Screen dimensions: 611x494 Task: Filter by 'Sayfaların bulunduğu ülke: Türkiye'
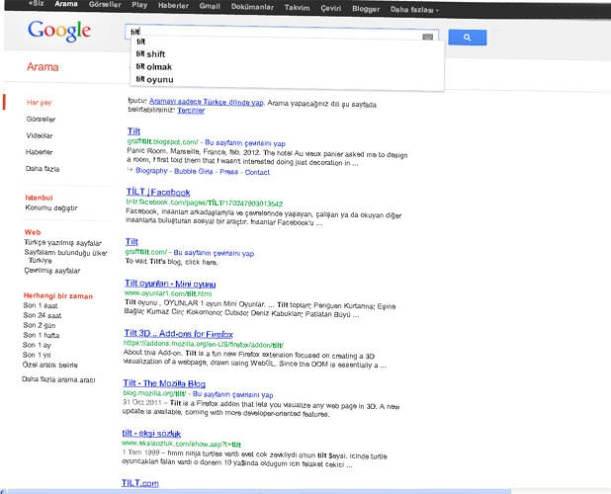(x=65, y=256)
